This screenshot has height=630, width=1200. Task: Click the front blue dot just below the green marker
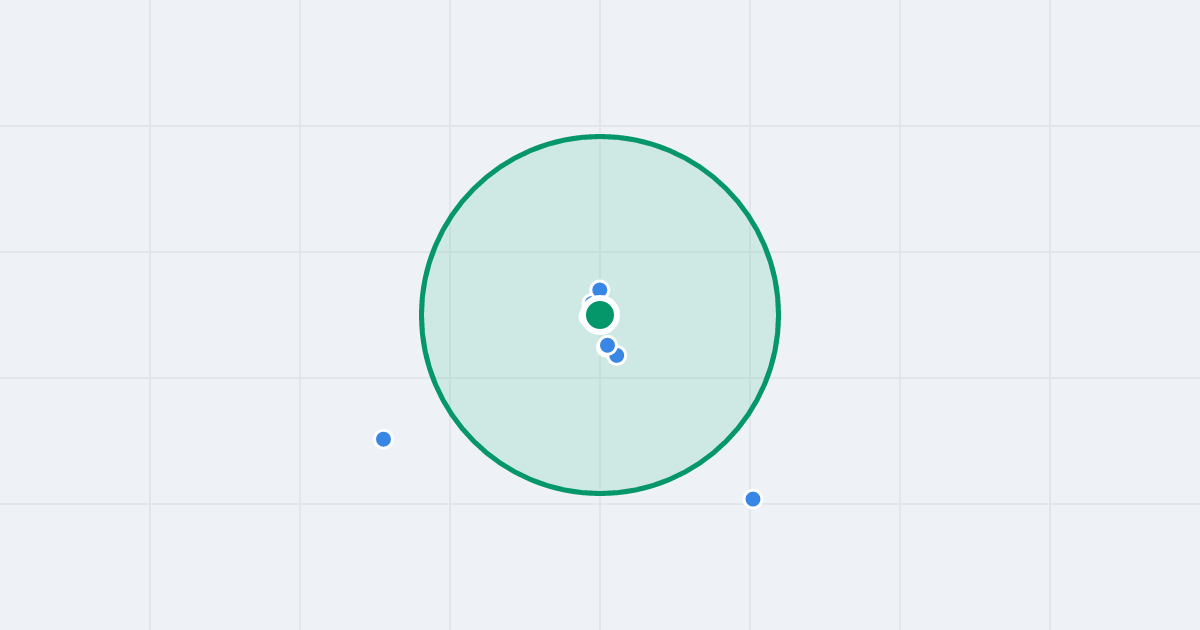[607, 346]
